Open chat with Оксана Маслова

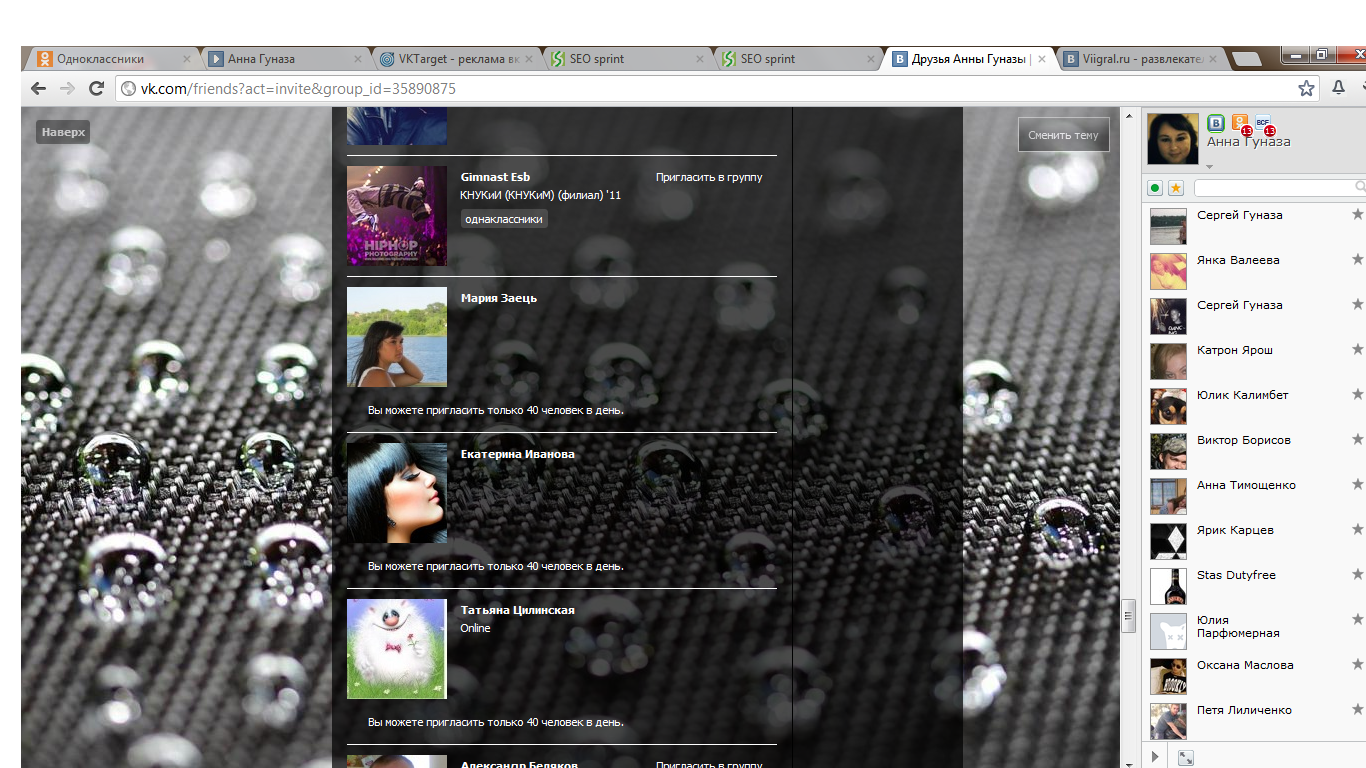tap(1245, 665)
